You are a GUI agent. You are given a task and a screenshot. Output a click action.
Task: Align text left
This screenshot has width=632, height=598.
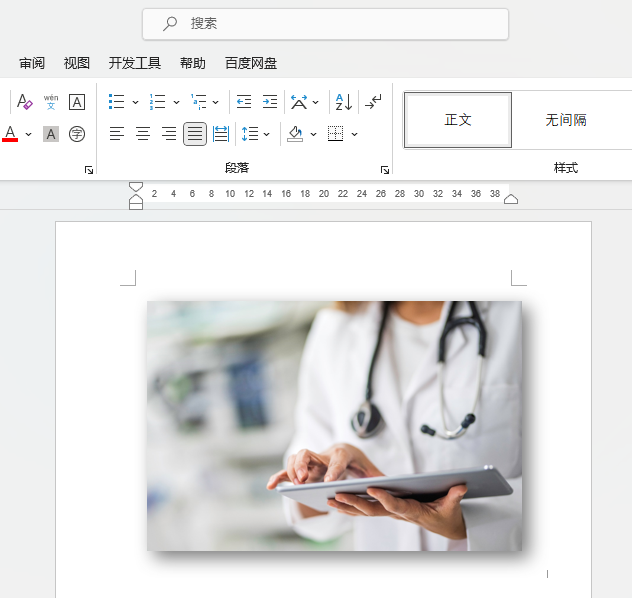click(x=117, y=134)
